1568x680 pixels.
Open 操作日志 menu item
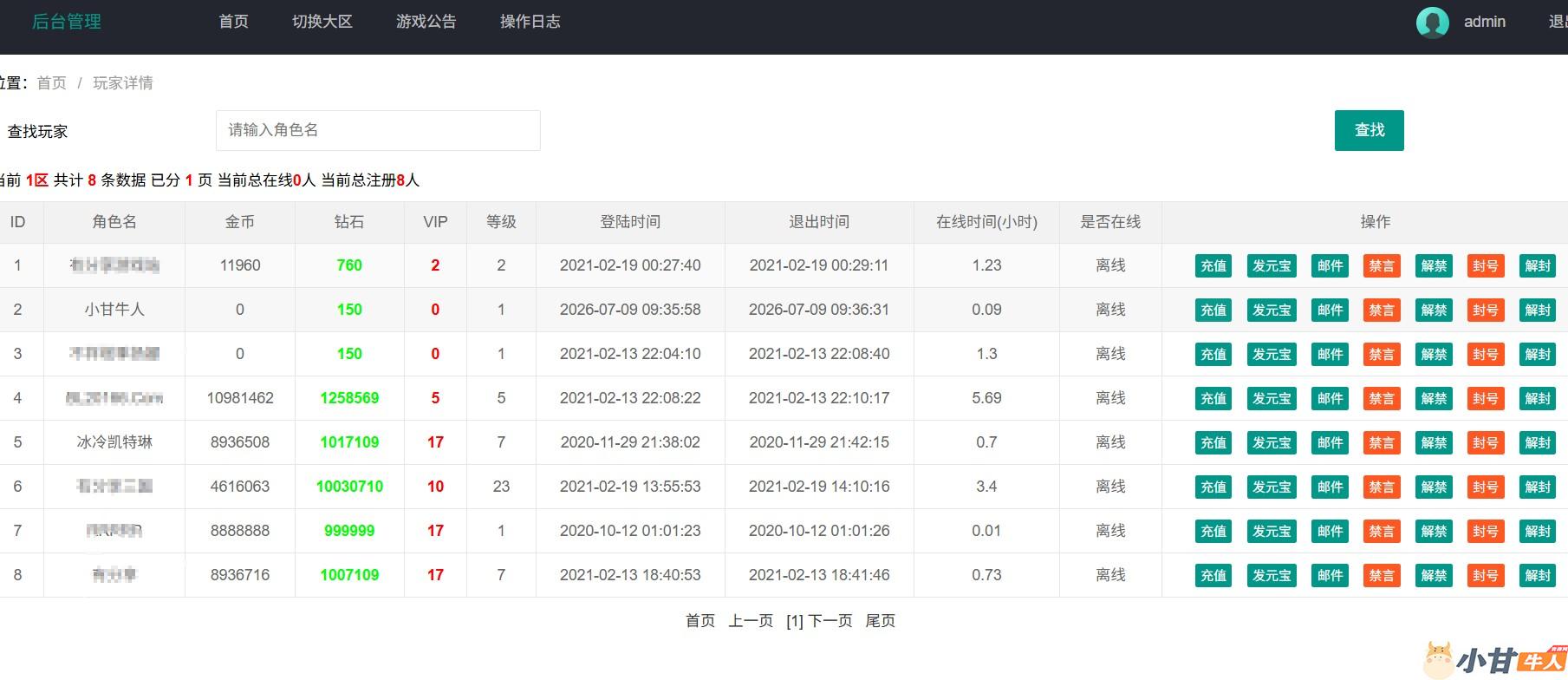pyautogui.click(x=530, y=22)
